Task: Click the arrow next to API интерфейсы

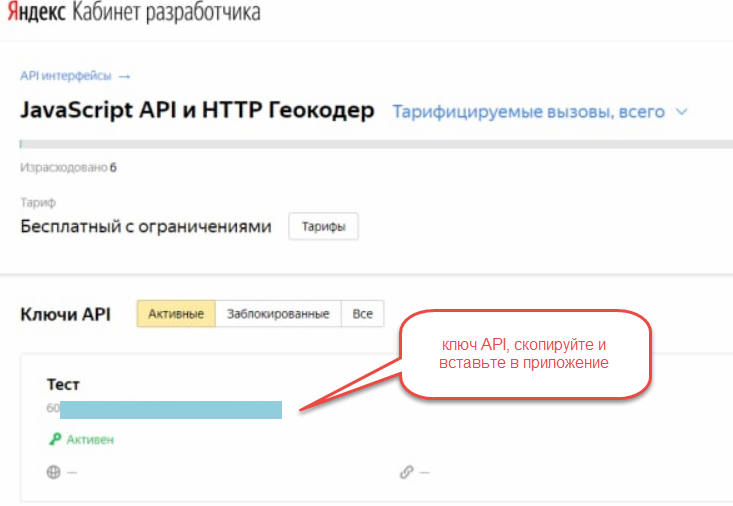Action: [x=124, y=76]
